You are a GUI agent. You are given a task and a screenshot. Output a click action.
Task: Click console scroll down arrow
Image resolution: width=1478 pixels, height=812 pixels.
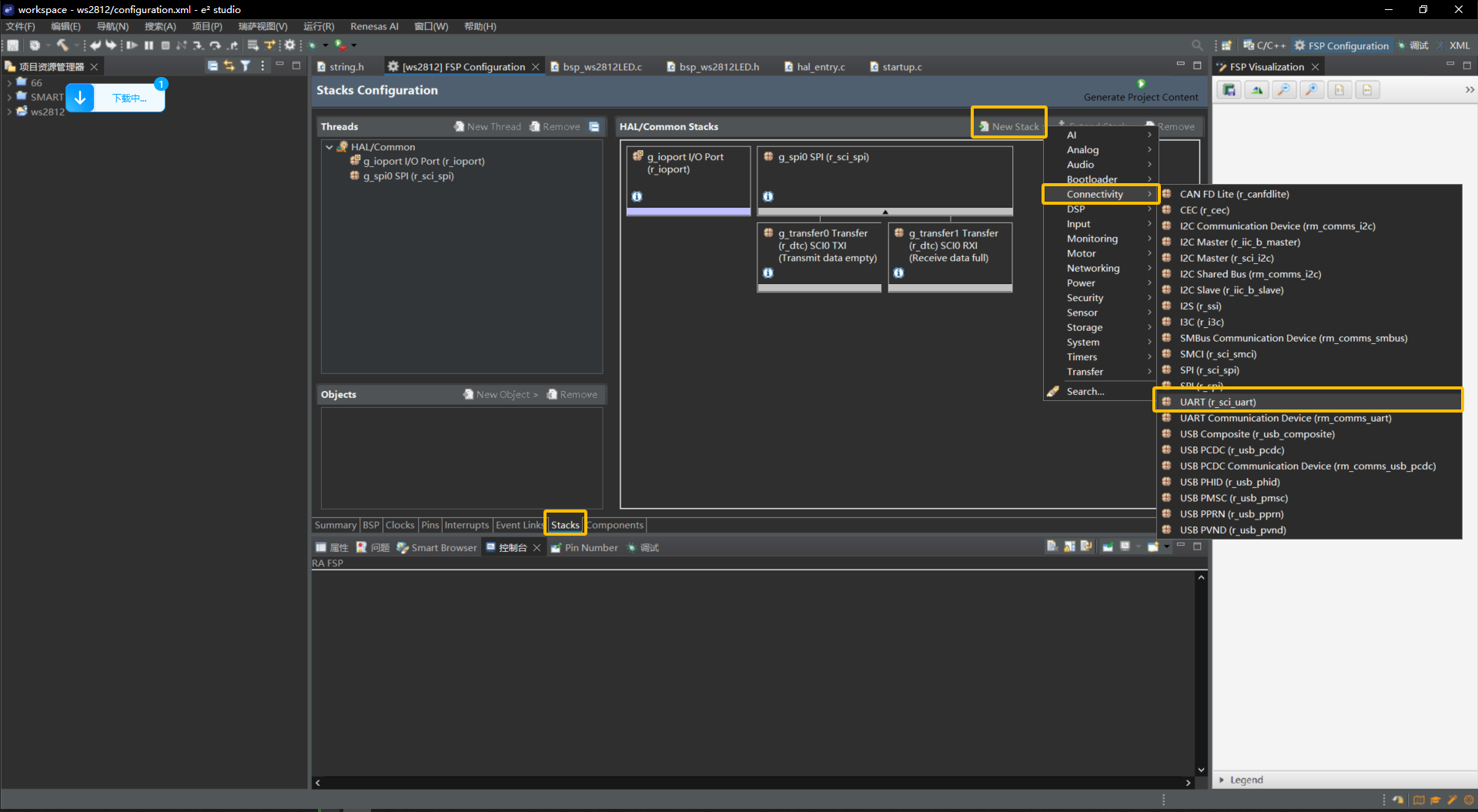(1201, 770)
